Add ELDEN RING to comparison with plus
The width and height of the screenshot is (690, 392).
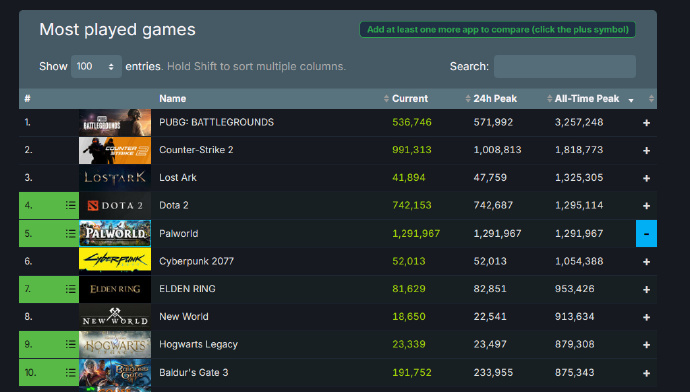pos(646,289)
